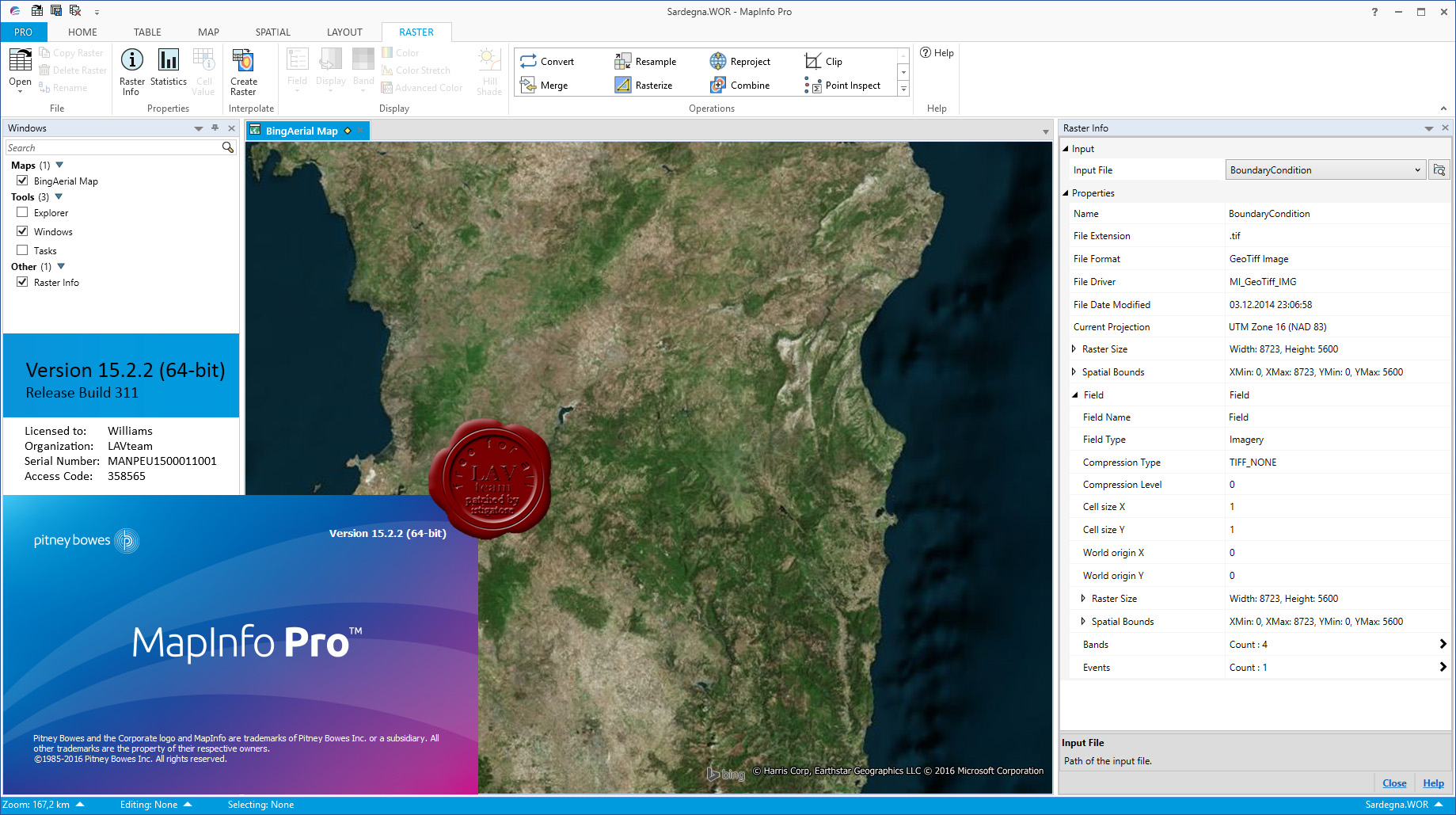Click the search magnifier in Windows panel

pyautogui.click(x=228, y=147)
